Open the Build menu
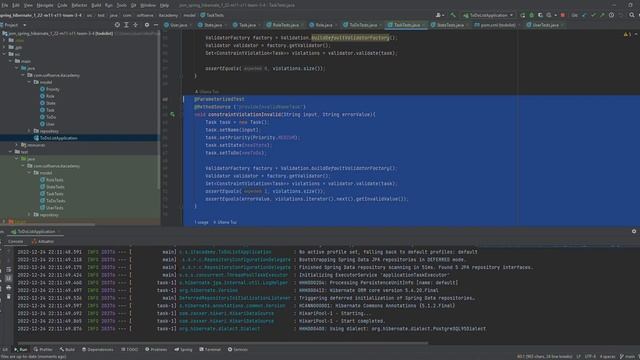The height and width of the screenshot is (360, 640). point(96,5)
